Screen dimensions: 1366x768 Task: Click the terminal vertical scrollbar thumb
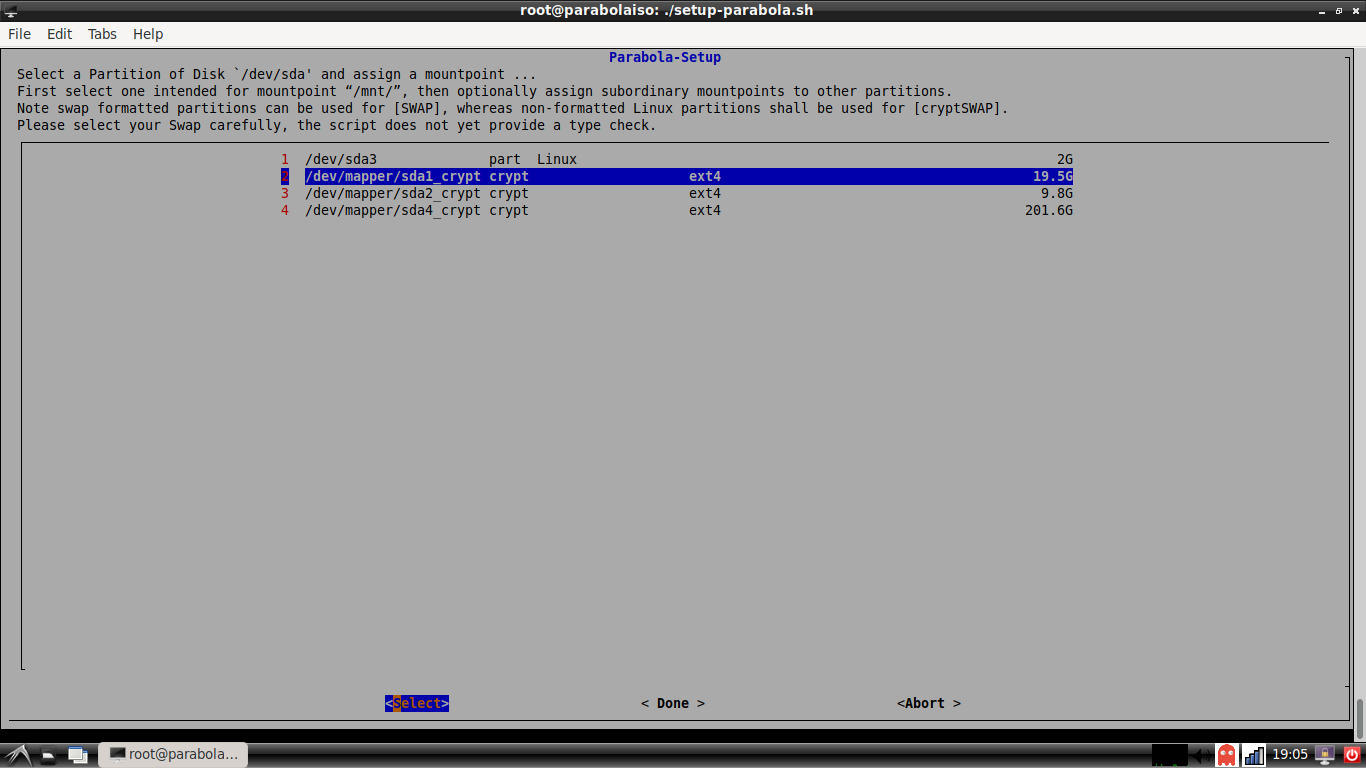[x=1360, y=717]
